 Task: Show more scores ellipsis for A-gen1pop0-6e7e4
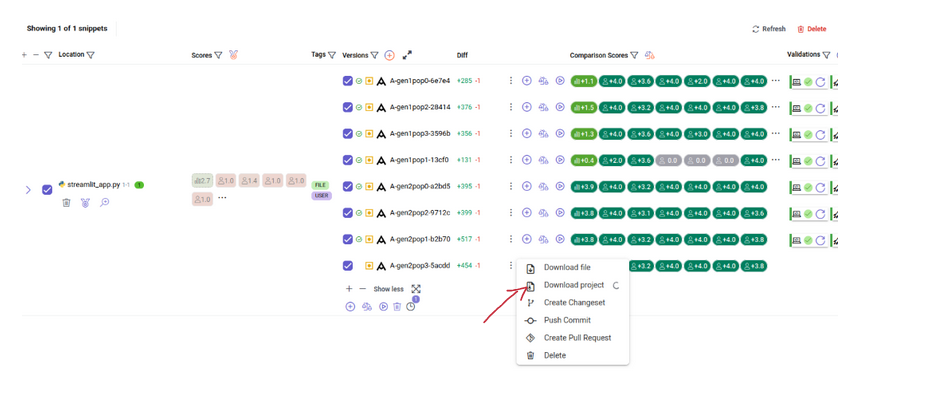tap(776, 81)
